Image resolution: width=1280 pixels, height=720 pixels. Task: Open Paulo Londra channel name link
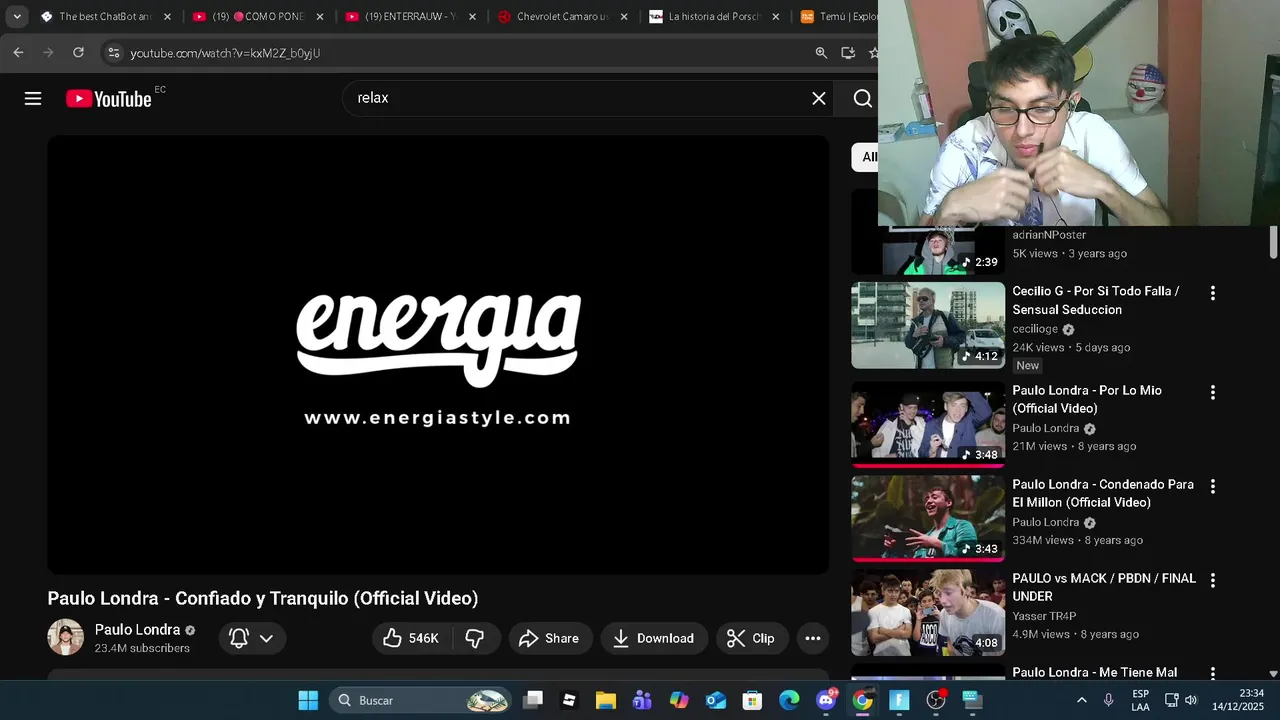click(137, 630)
